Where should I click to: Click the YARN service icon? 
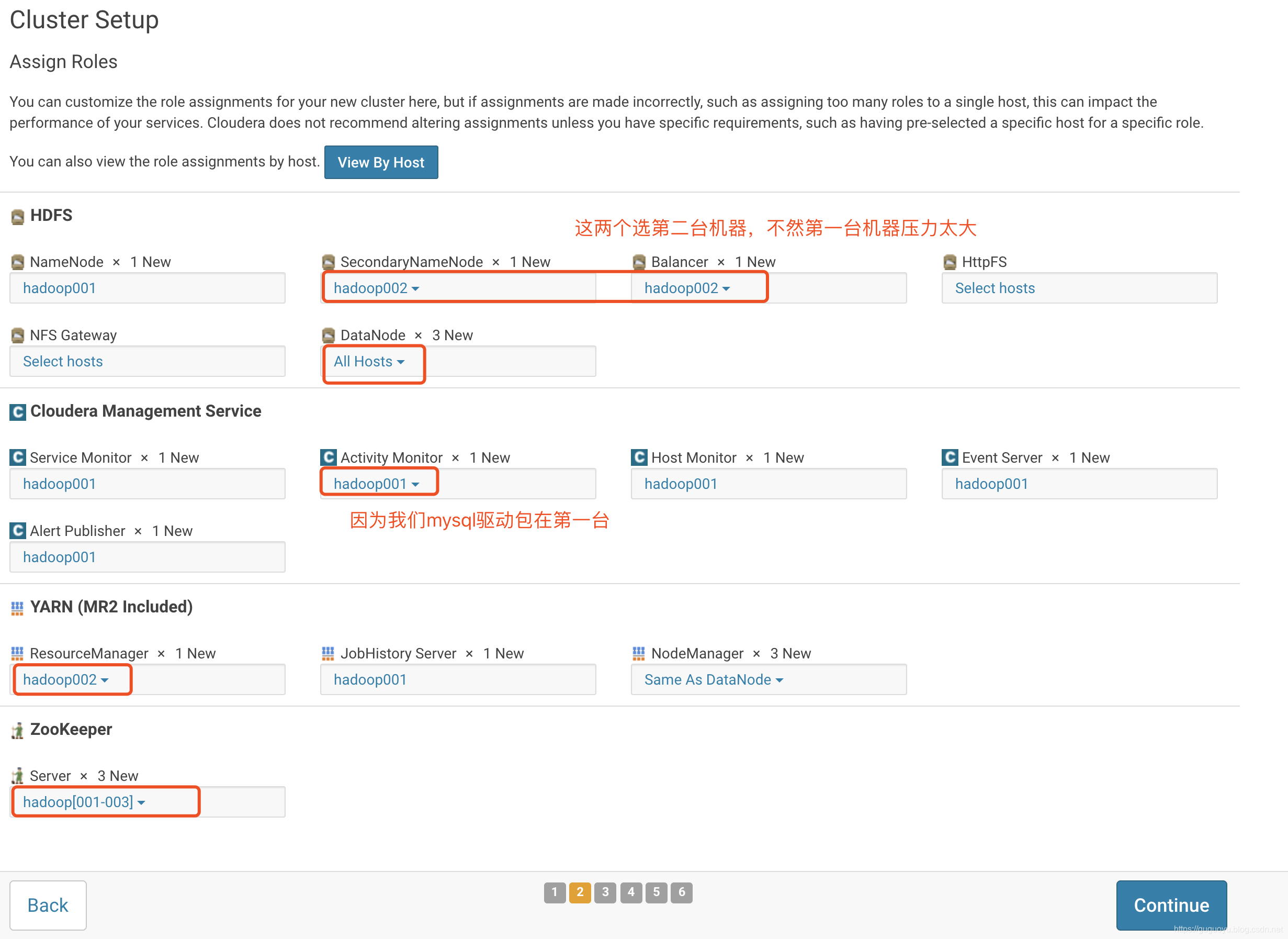pos(18,608)
